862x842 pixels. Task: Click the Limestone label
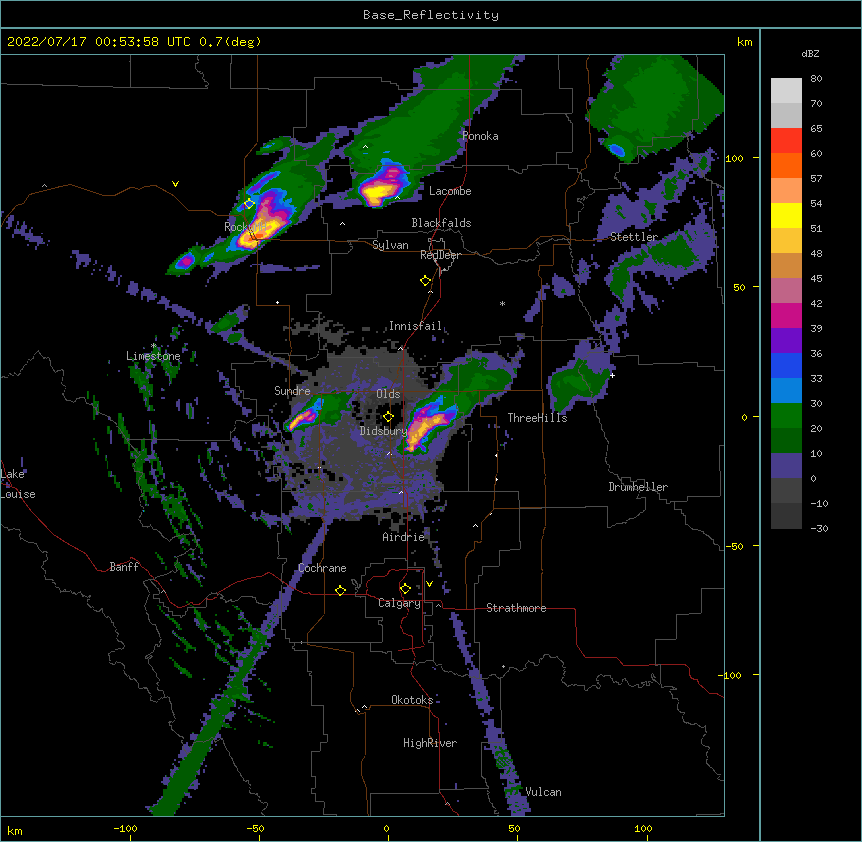(153, 356)
